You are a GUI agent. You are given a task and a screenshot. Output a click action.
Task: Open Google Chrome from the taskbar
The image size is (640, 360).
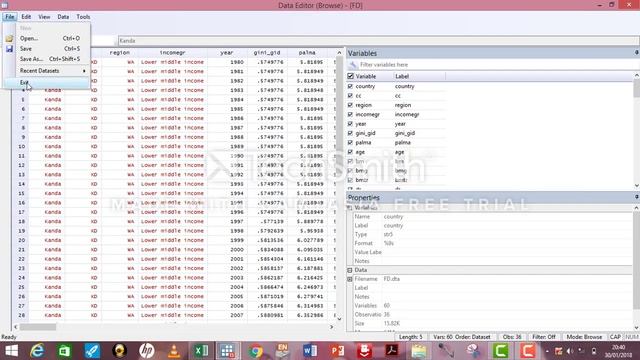click(x=256, y=351)
